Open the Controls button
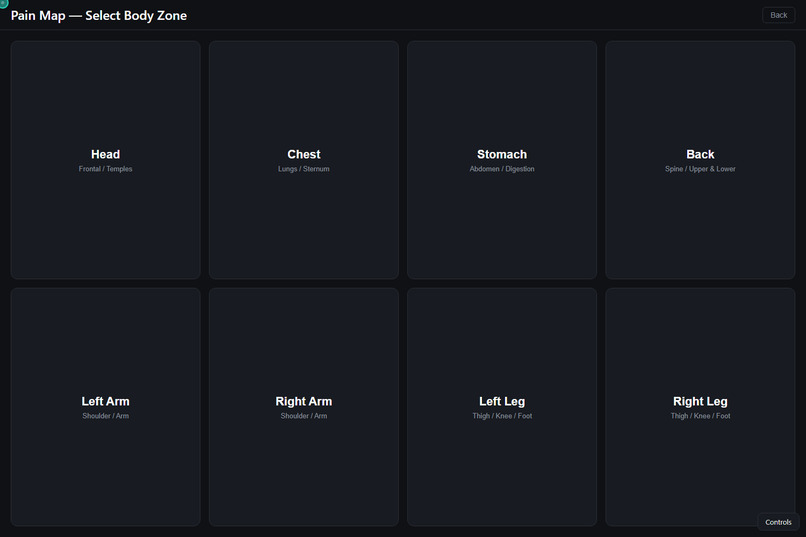Image resolution: width=806 pixels, height=537 pixels. [x=778, y=522]
